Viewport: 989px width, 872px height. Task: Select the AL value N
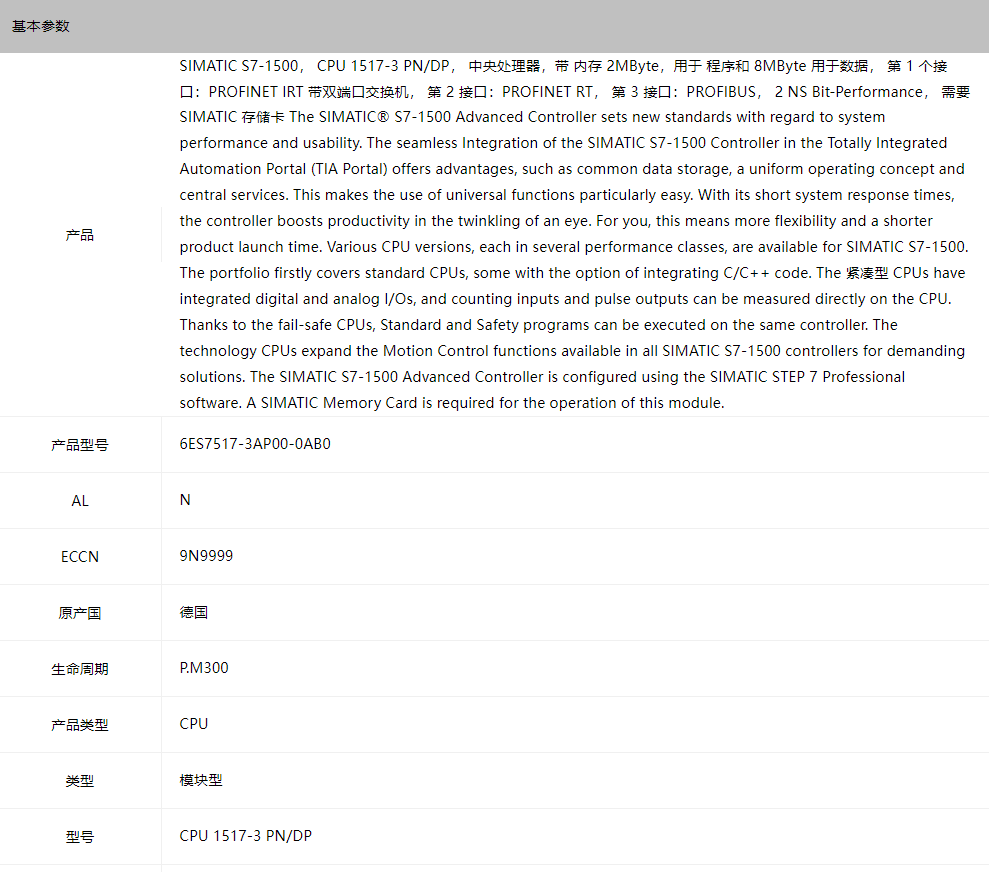click(x=185, y=500)
